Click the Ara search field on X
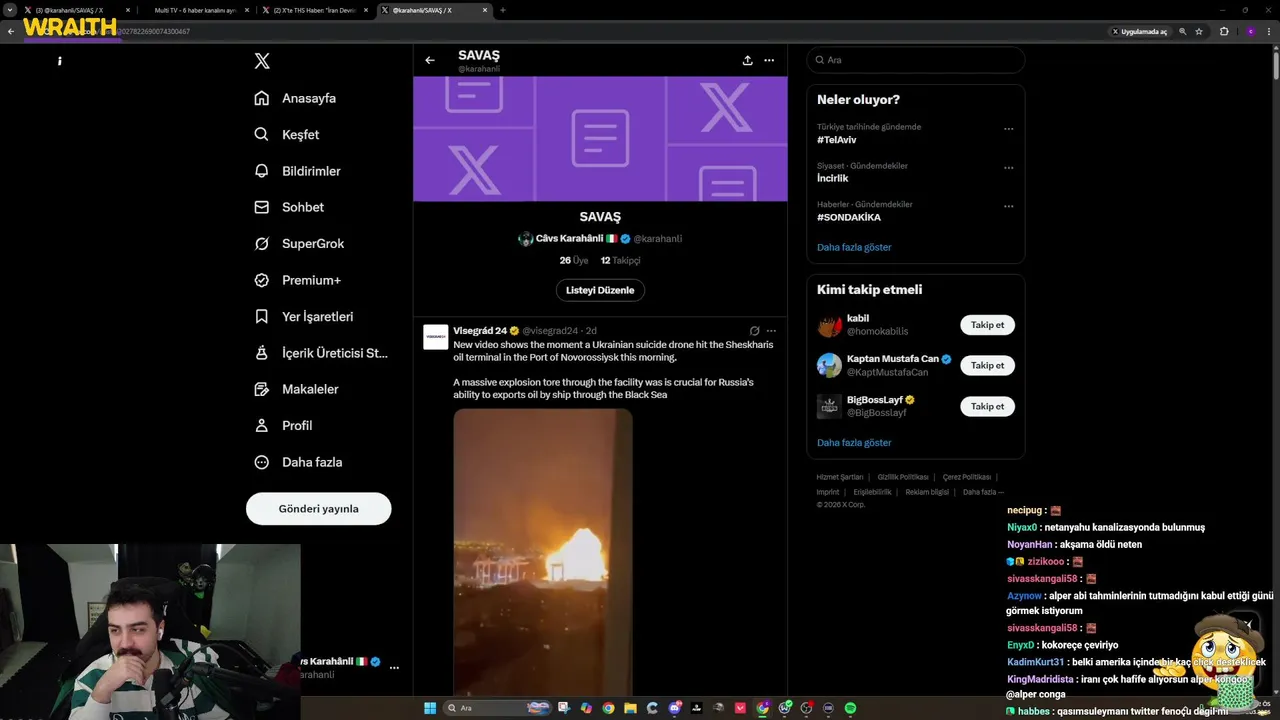Viewport: 1280px width, 720px height. (916, 60)
